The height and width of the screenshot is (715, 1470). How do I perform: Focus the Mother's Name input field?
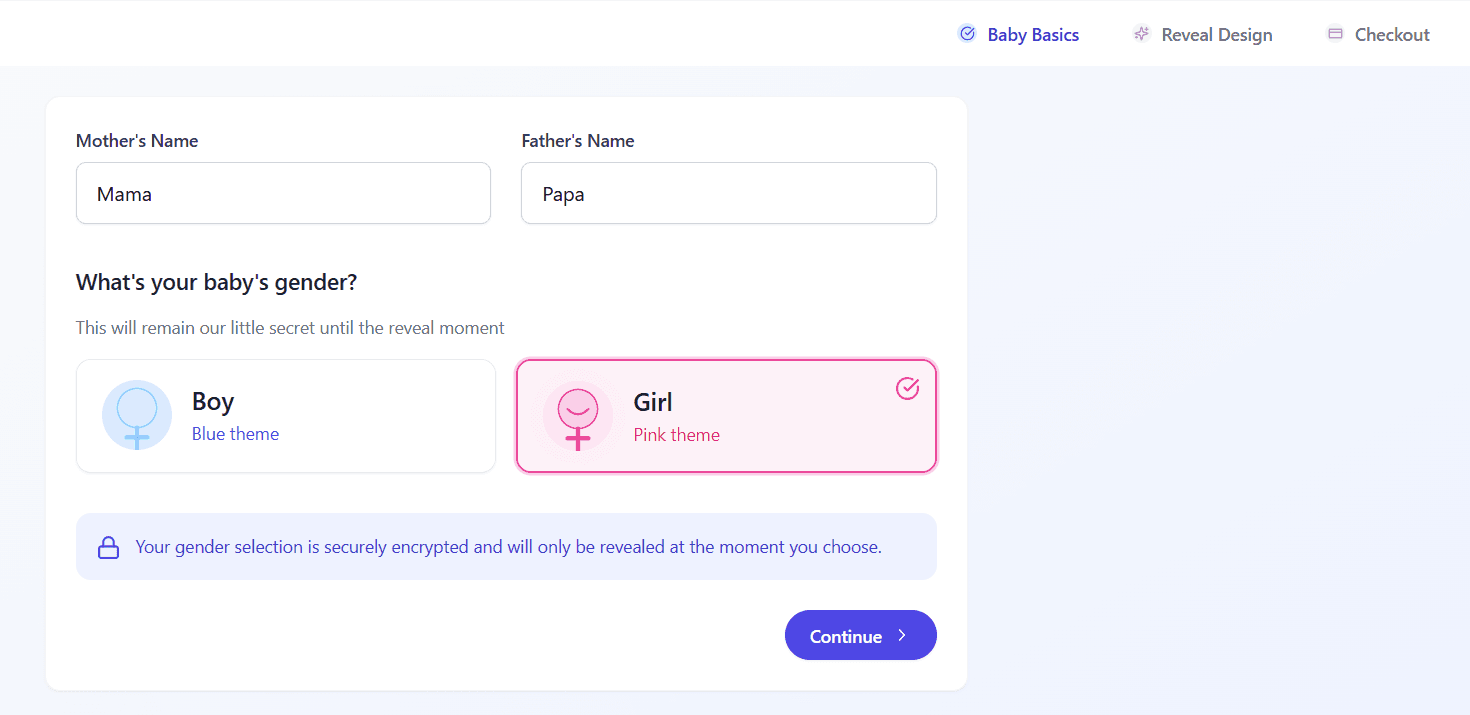point(283,194)
